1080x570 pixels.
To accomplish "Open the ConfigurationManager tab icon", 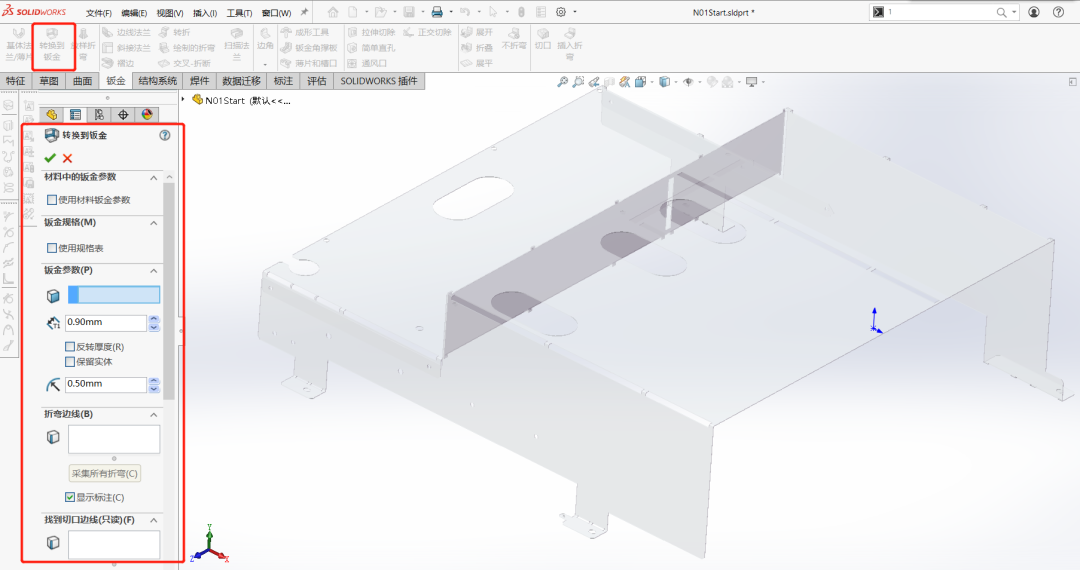I will pos(99,114).
